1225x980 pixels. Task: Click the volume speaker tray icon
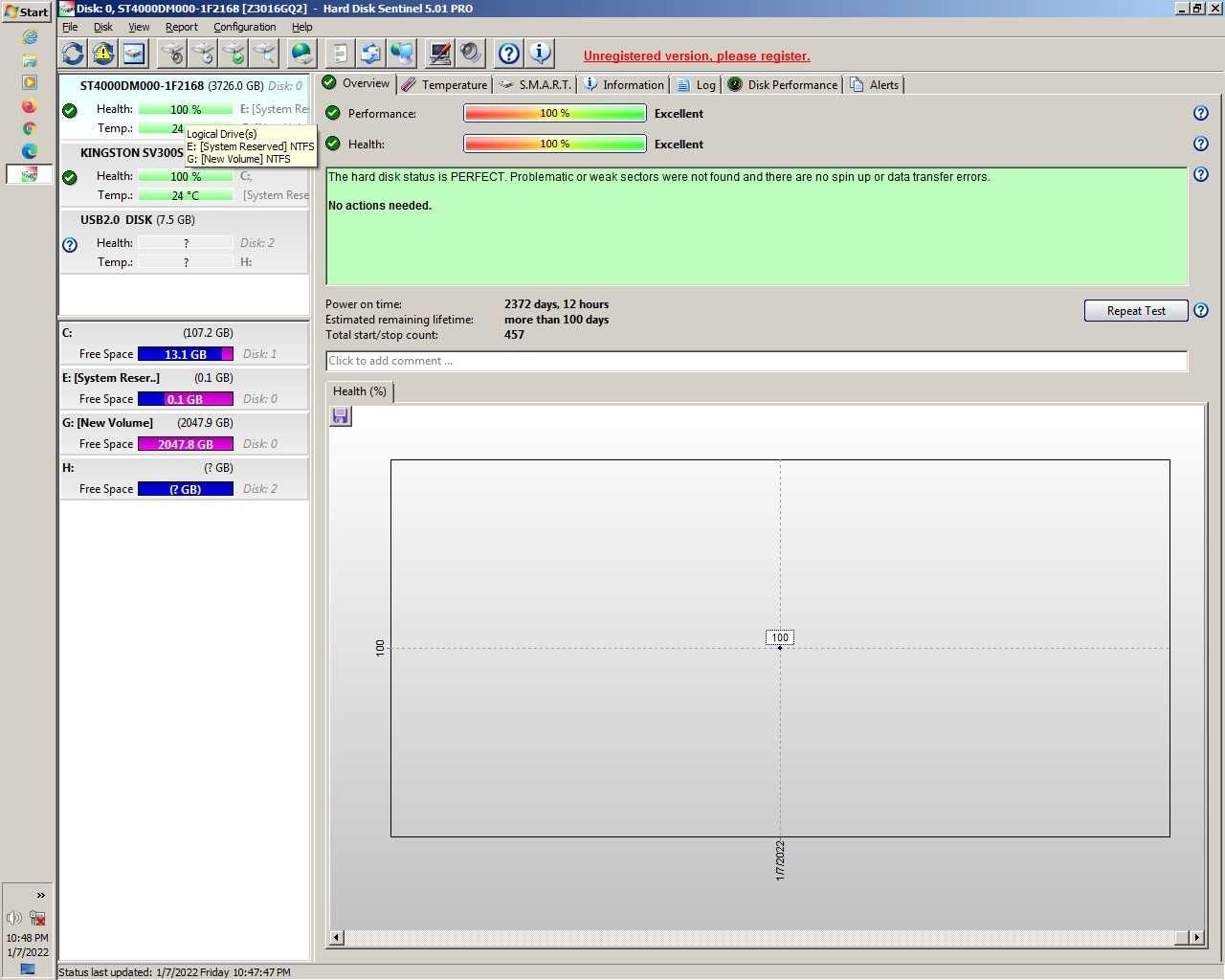14,918
